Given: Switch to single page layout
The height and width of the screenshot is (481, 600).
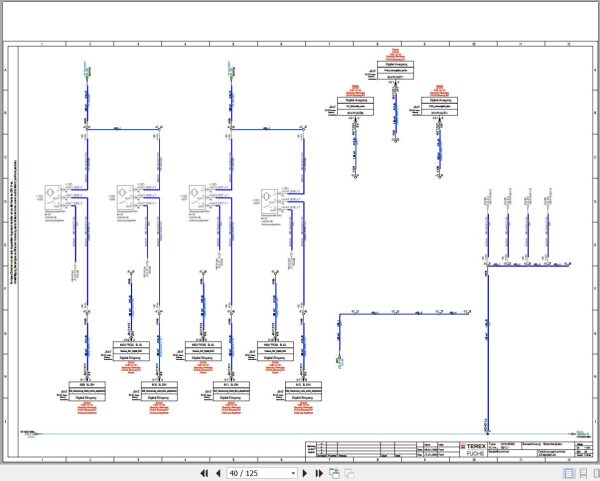Looking at the screenshot, I should click(x=569, y=473).
